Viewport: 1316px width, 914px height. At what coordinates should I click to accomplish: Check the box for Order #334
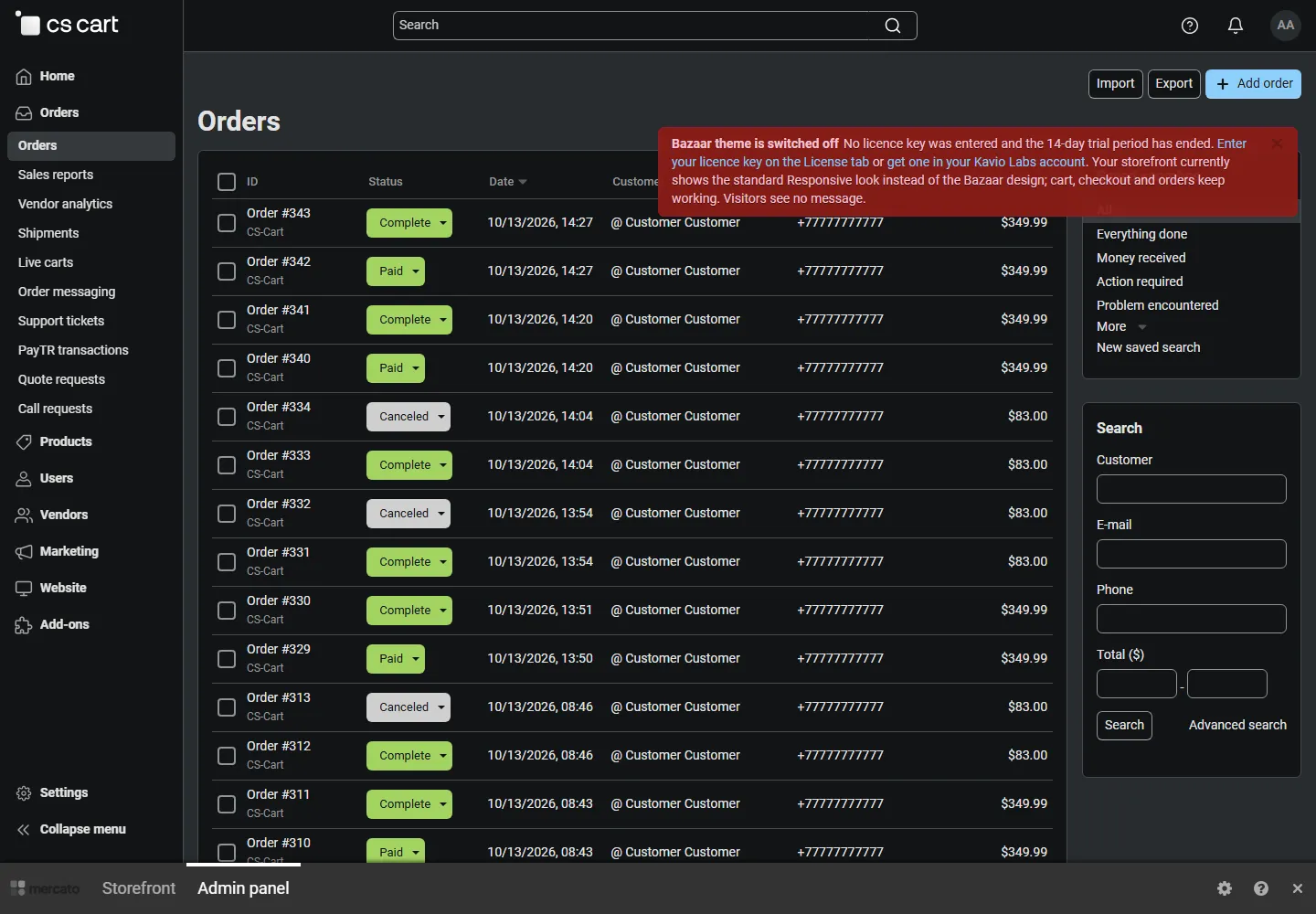(227, 417)
